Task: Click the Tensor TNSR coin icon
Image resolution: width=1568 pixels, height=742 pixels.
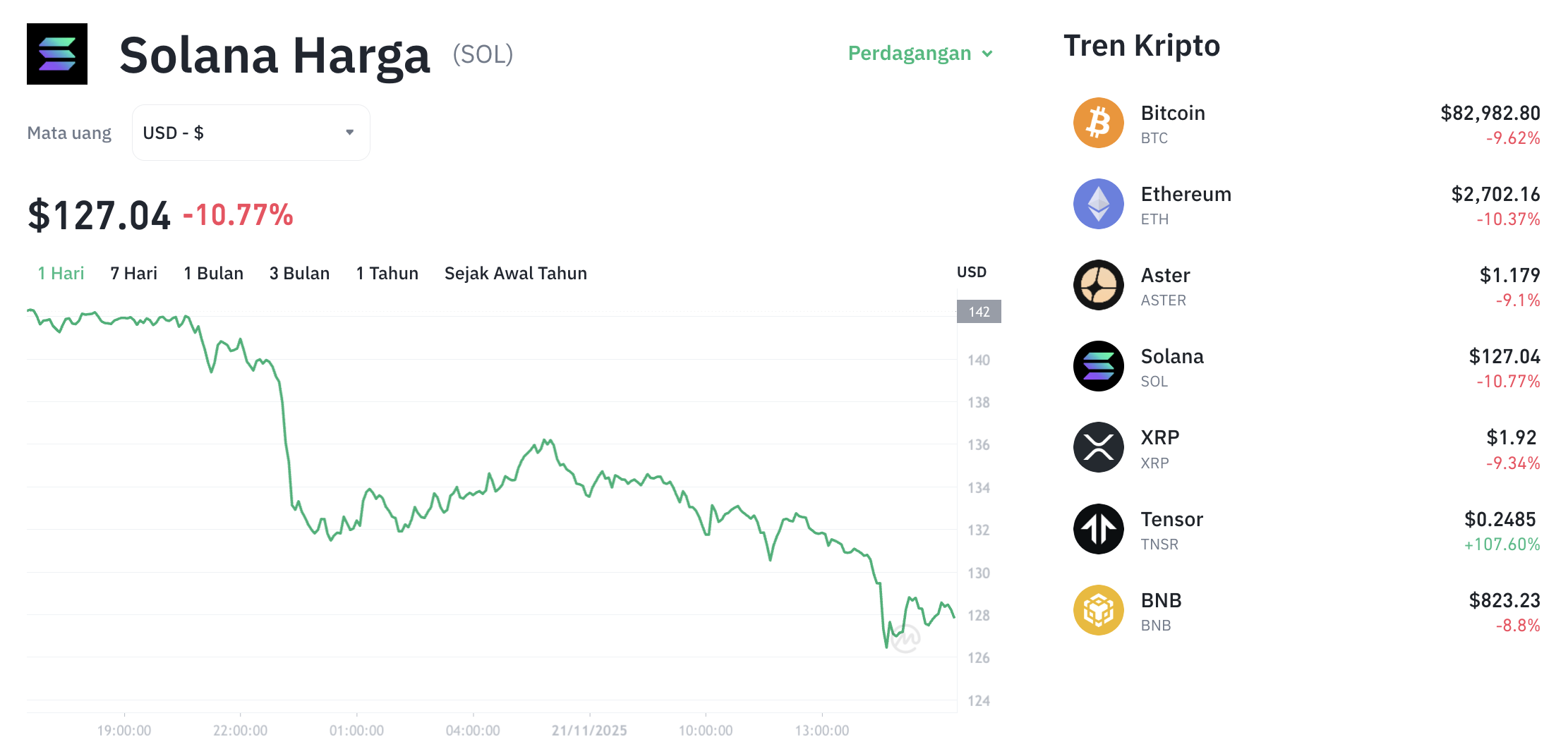Action: [1098, 529]
